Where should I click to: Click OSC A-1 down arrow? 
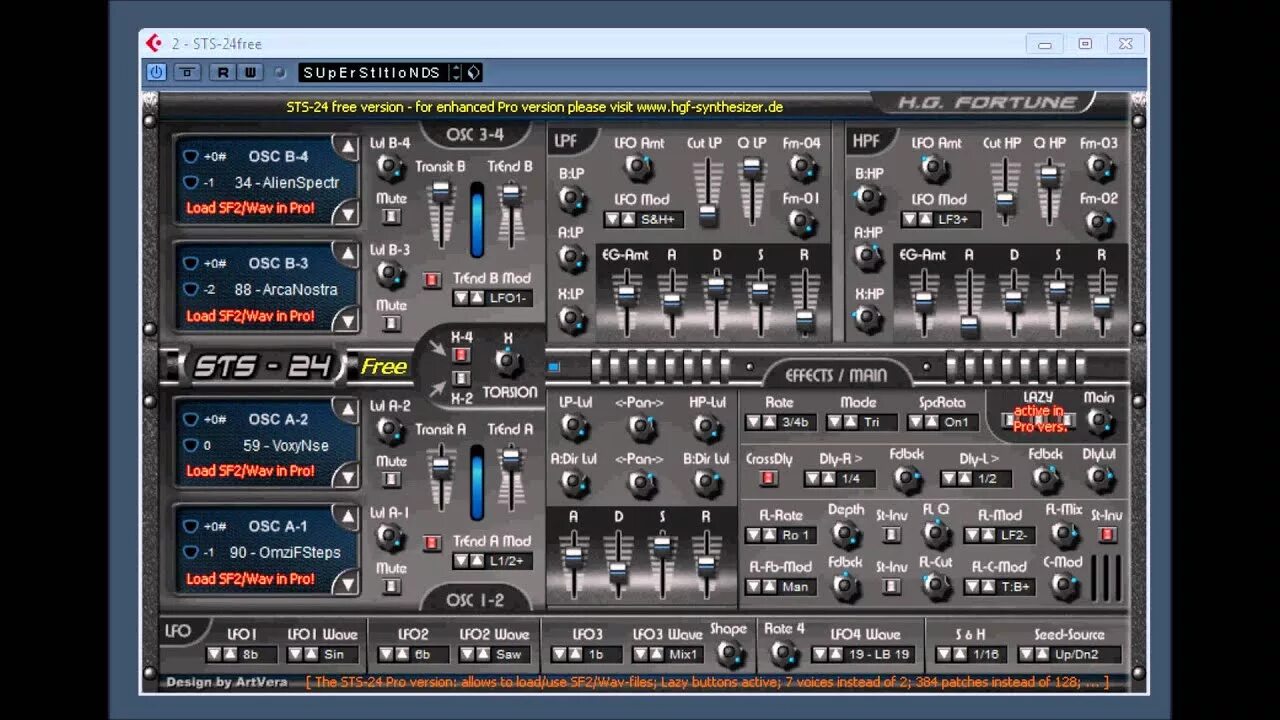[x=347, y=582]
